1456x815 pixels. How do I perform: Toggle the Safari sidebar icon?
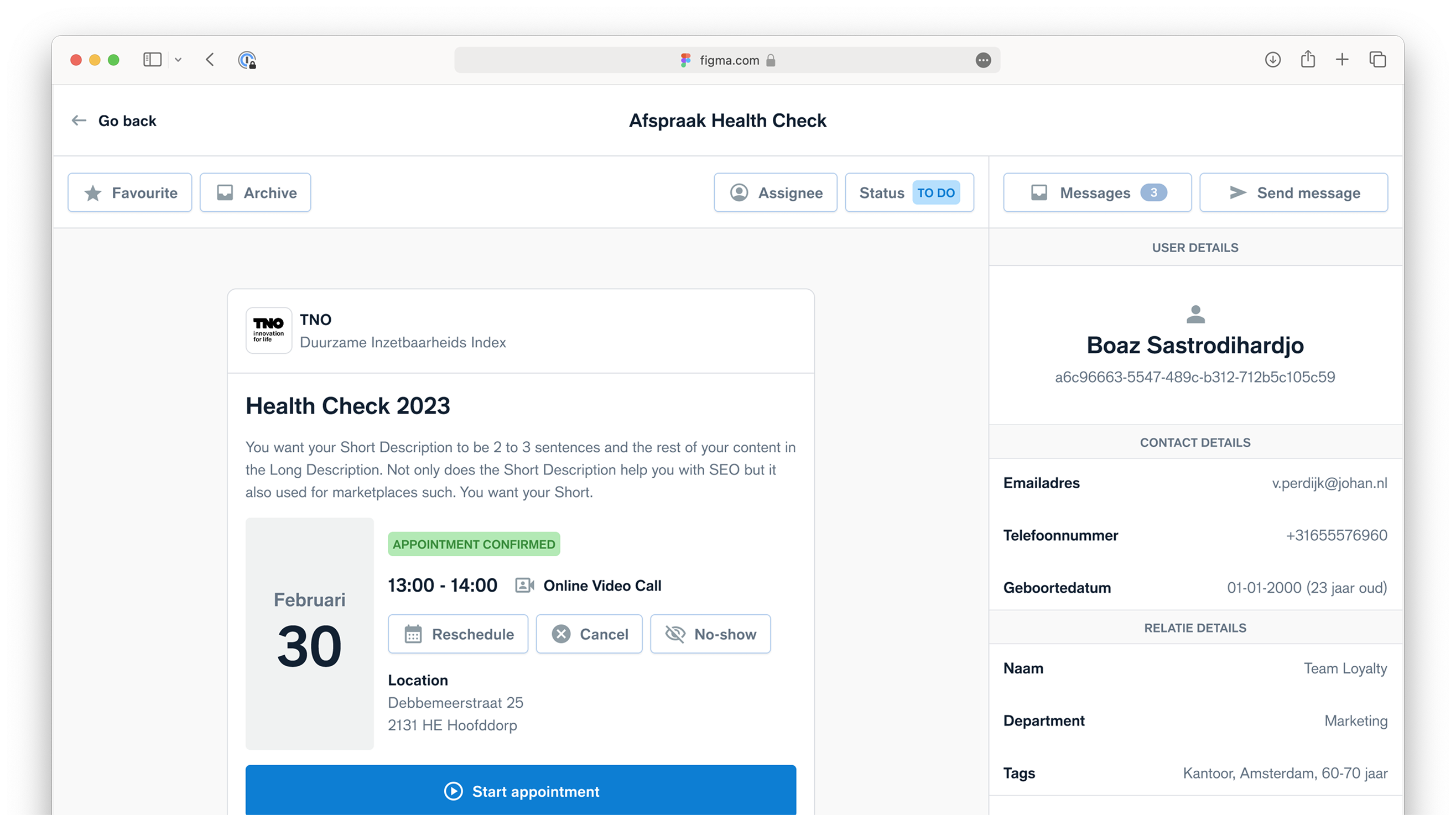click(x=152, y=60)
